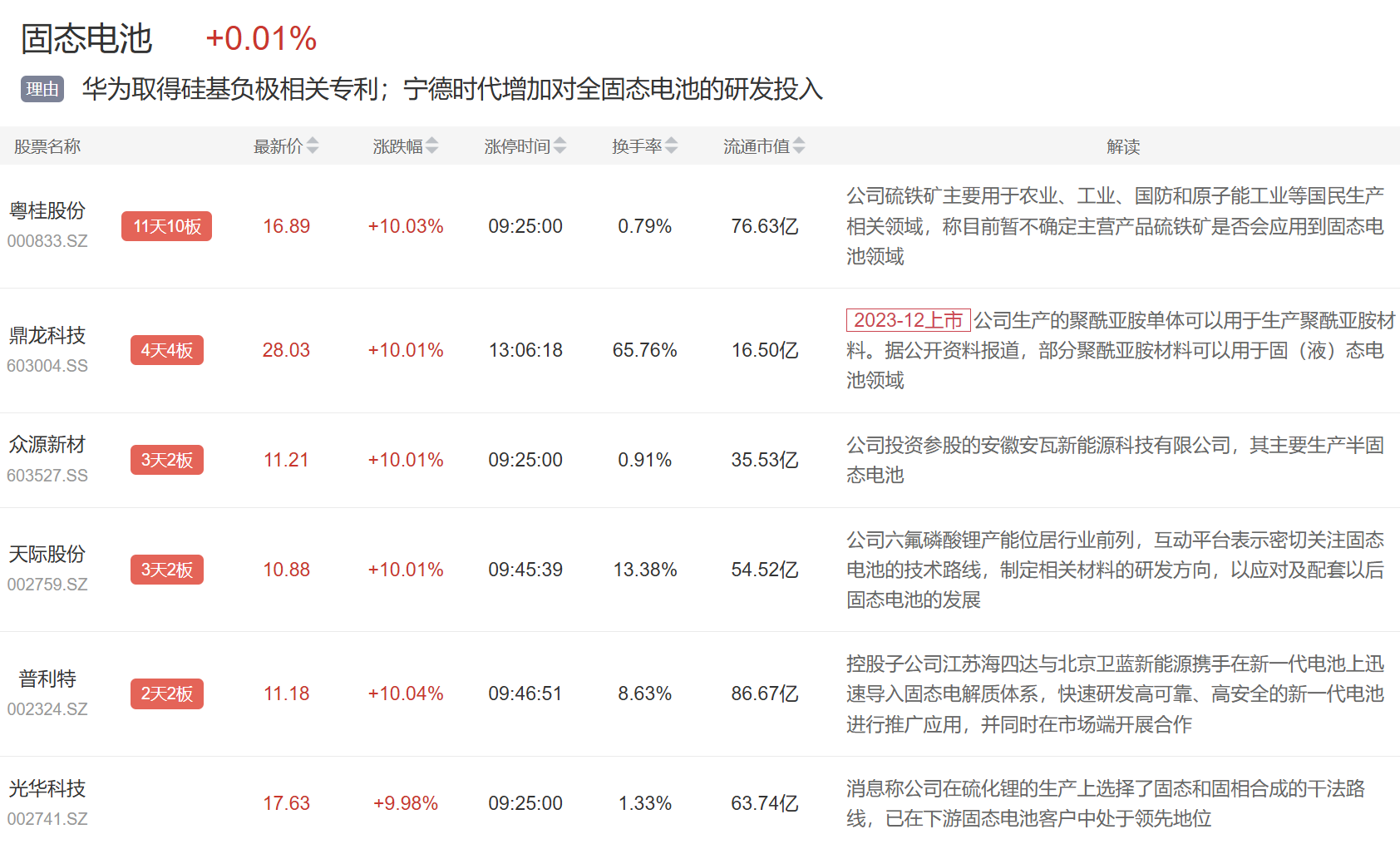Image resolution: width=1400 pixels, height=844 pixels.
Task: Click the 股票名称 column header
Action: 47,146
